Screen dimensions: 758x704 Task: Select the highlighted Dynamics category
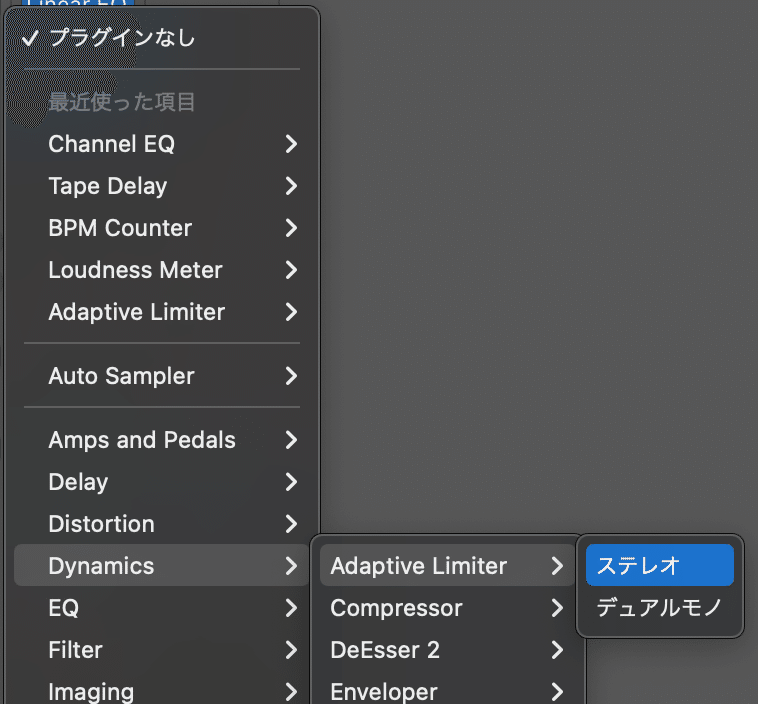point(101,566)
